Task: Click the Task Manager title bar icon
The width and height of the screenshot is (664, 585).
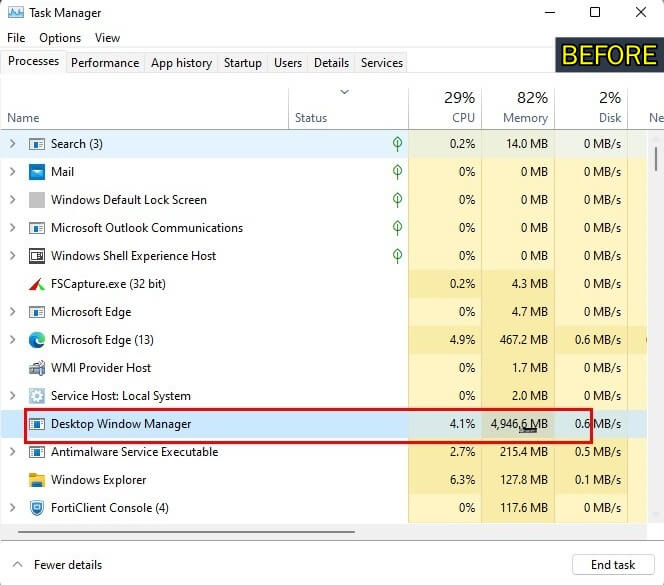Action: tap(16, 13)
